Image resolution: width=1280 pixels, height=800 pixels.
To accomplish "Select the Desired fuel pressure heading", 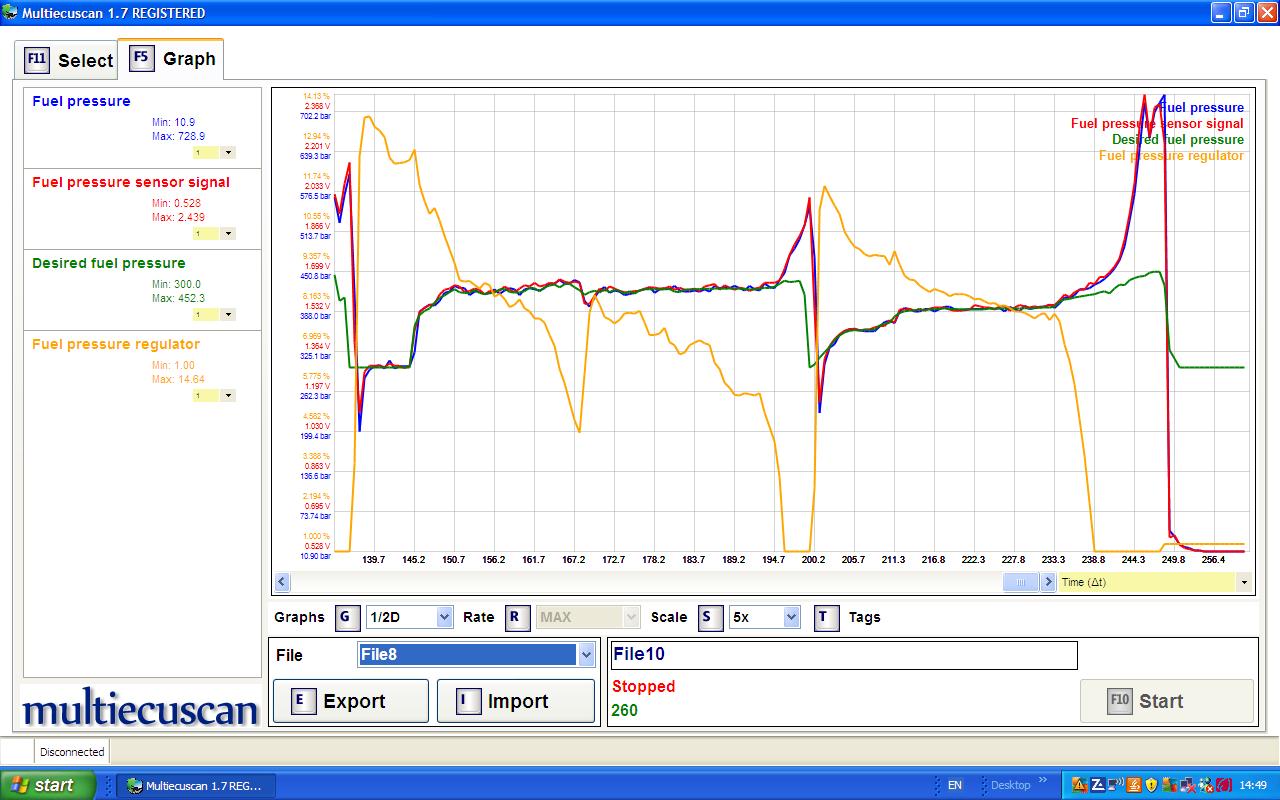I will point(109,263).
